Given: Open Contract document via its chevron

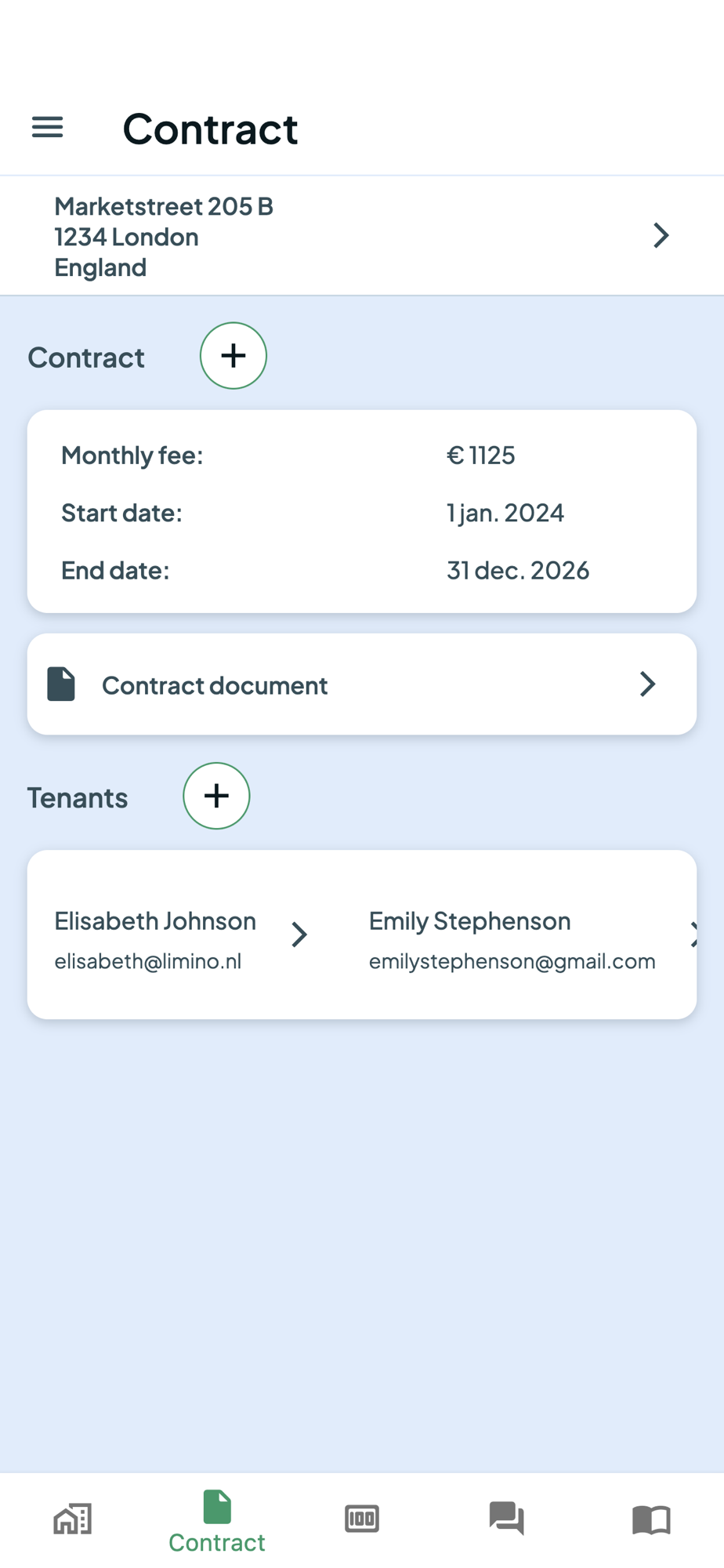Looking at the screenshot, I should tap(647, 684).
